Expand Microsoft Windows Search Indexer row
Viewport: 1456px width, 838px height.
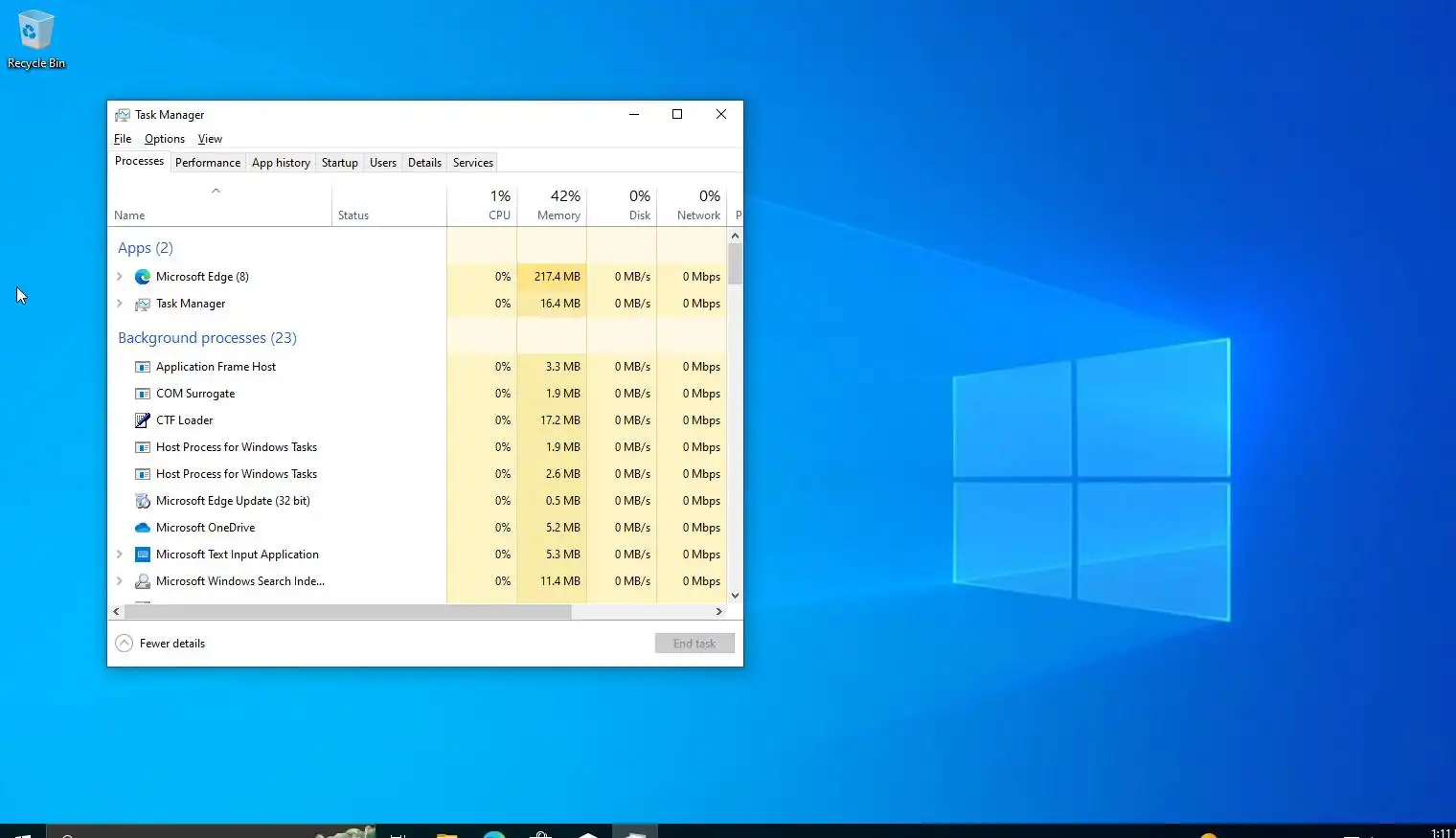[120, 581]
